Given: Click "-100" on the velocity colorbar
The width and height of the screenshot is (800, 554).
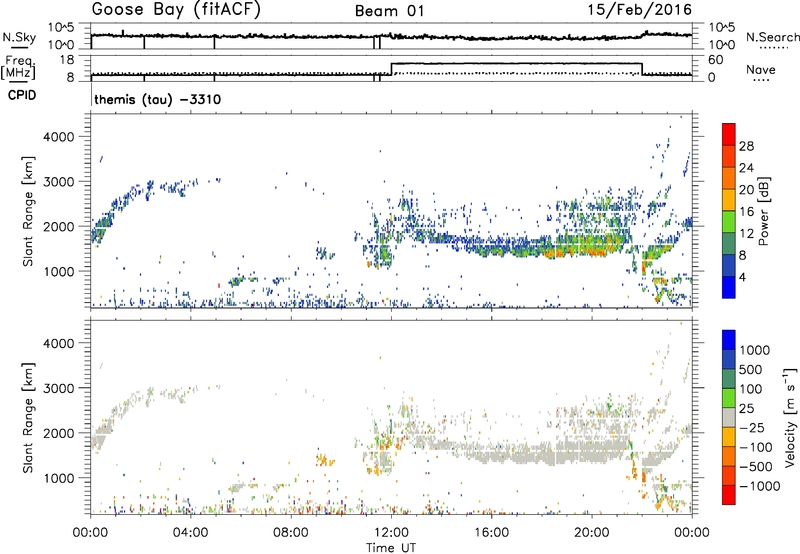Looking at the screenshot, I should pos(755,447).
